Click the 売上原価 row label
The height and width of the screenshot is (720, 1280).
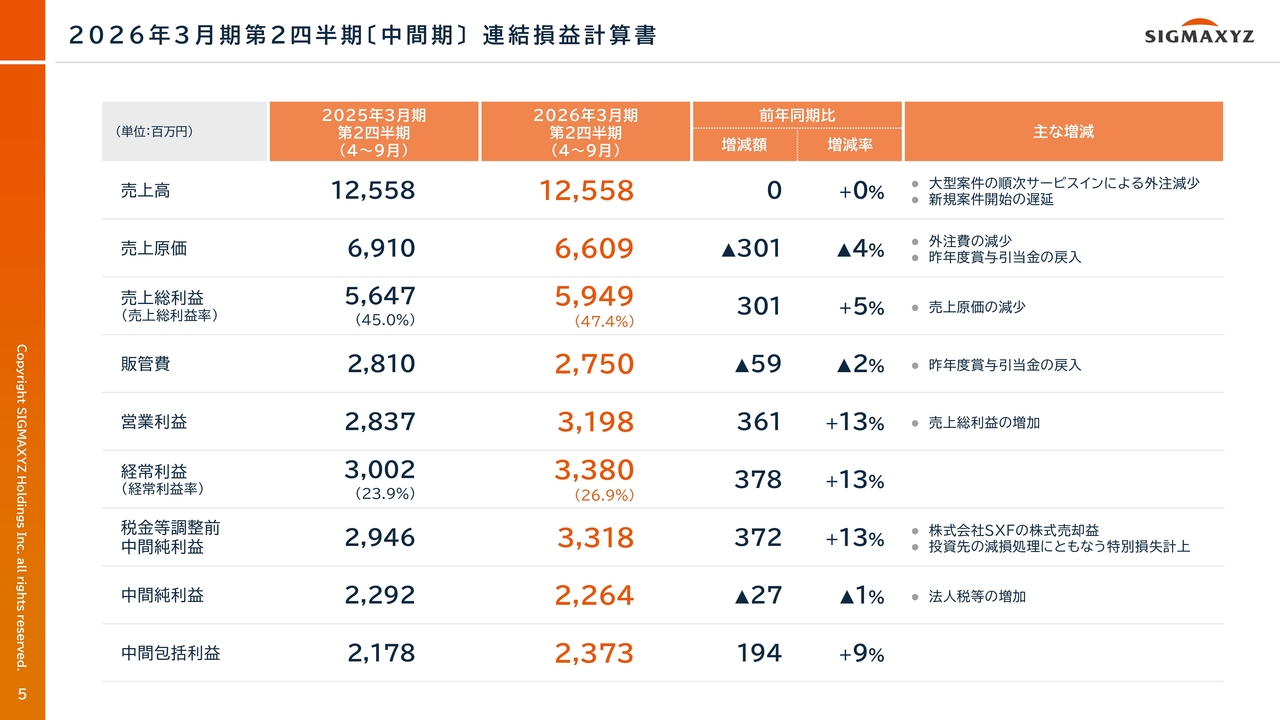[154, 248]
